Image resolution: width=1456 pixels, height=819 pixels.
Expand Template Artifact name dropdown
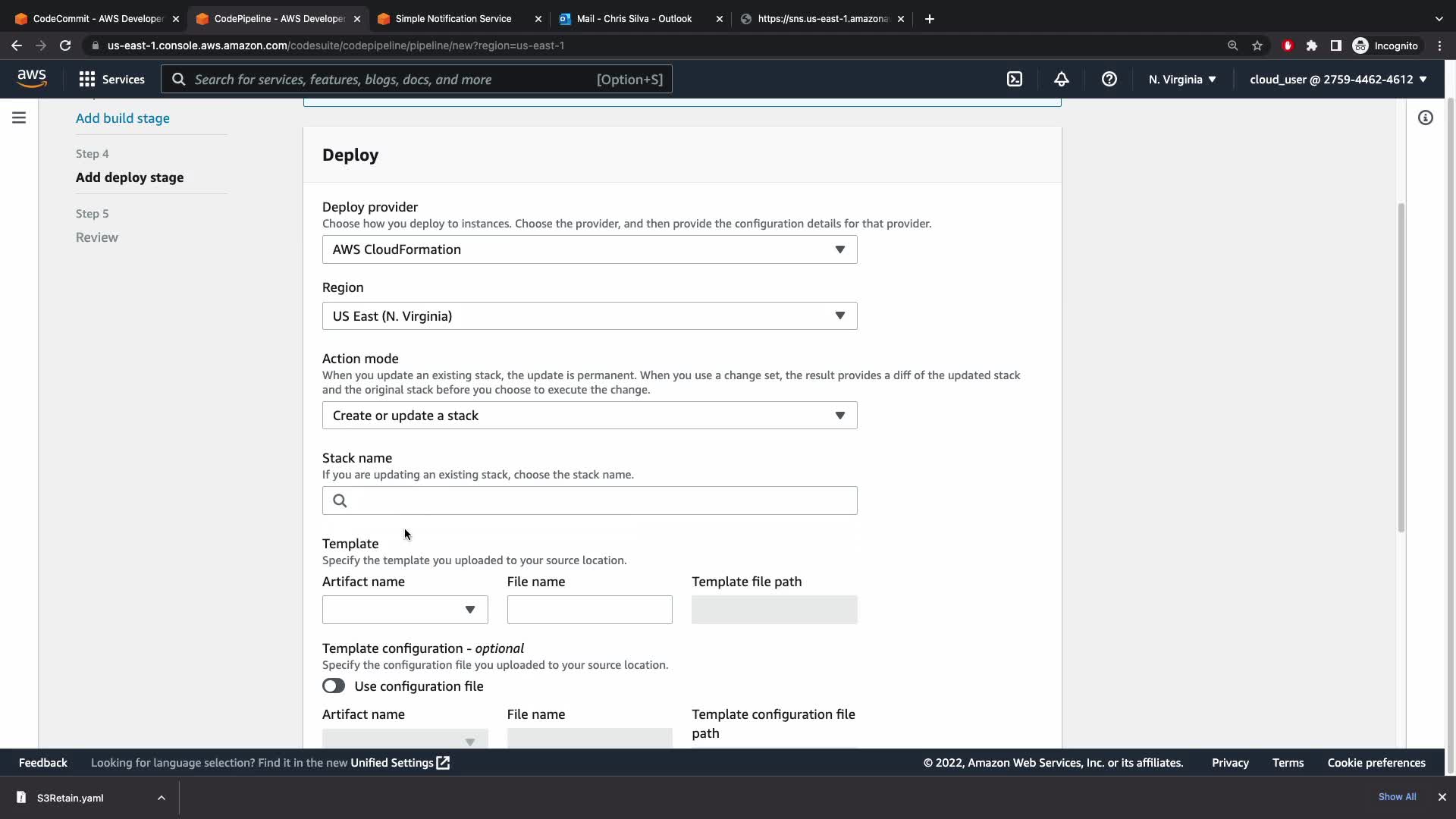point(405,610)
